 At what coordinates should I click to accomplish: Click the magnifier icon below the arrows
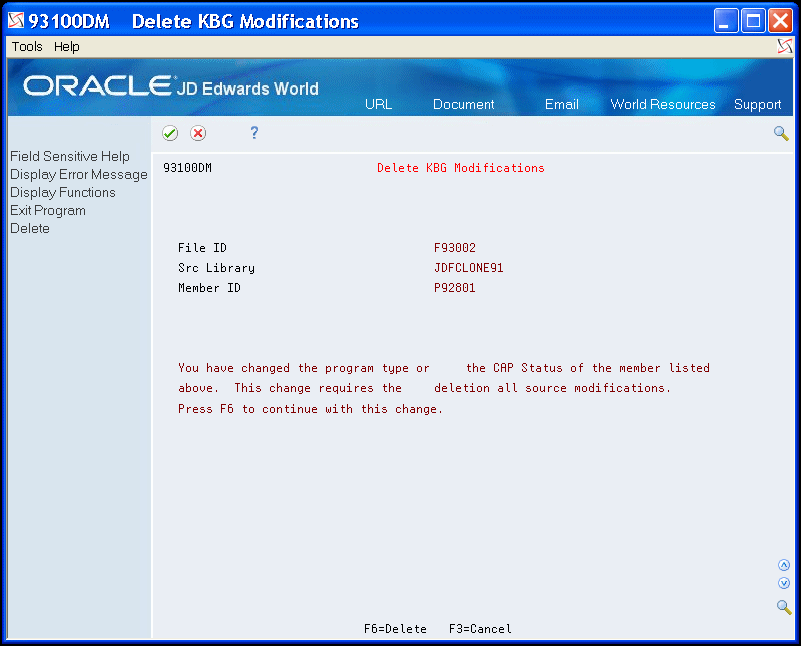coord(784,607)
